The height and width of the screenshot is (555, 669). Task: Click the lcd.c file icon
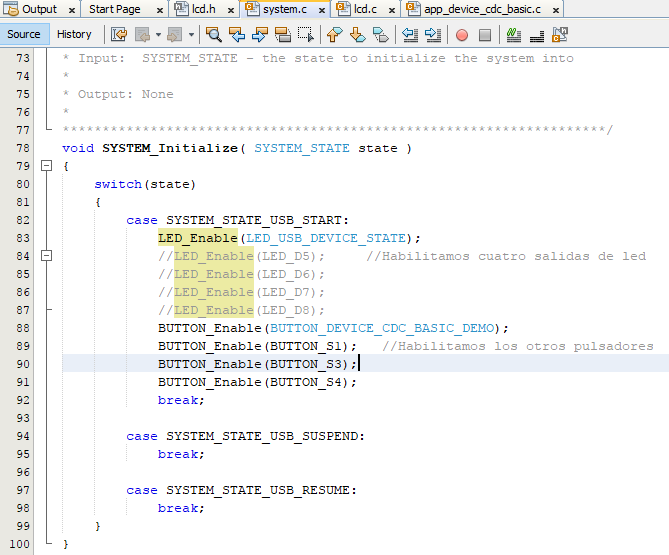(344, 9)
